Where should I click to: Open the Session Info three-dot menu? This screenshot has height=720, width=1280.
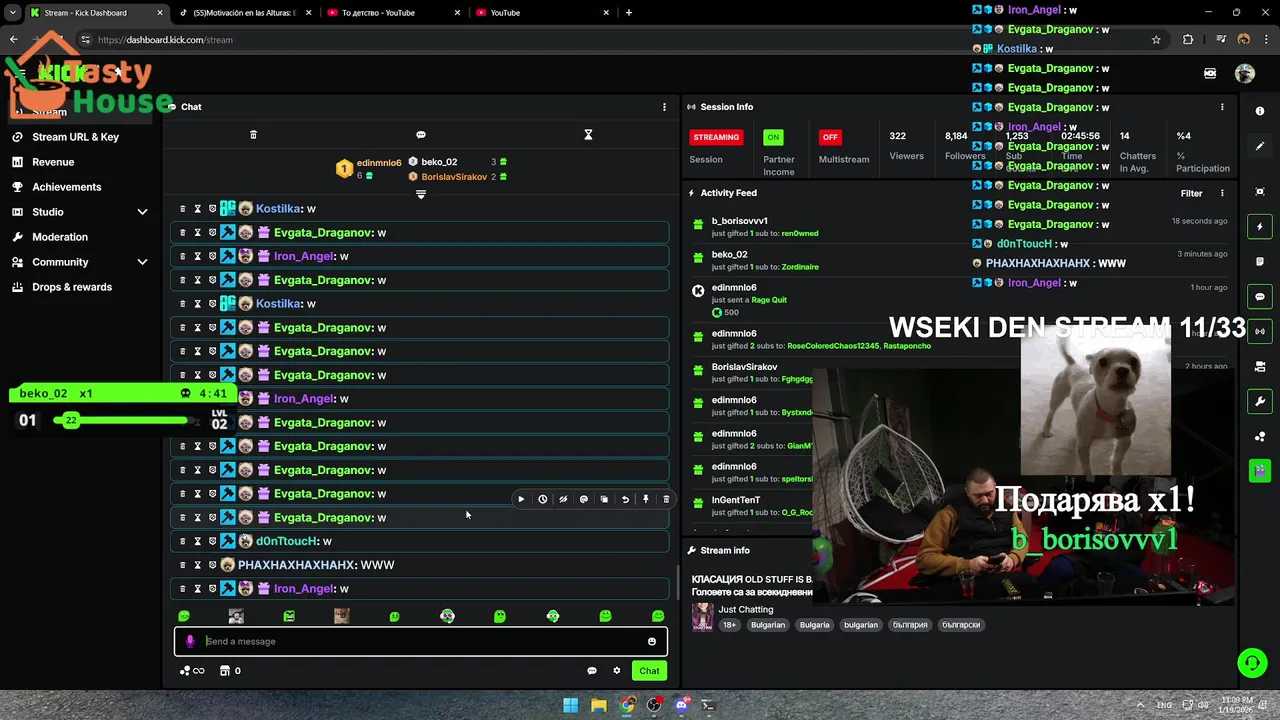[x=1222, y=107]
